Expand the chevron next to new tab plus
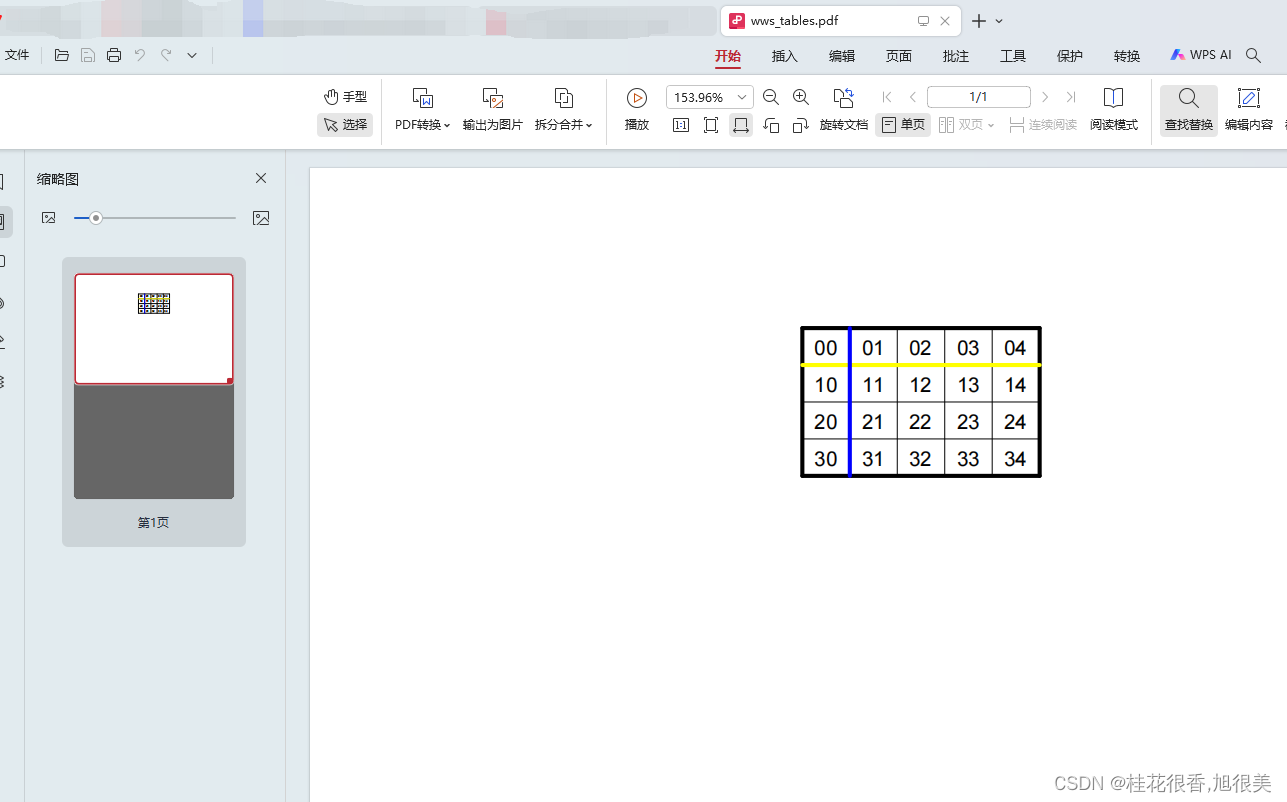This screenshot has width=1287, height=802. point(999,21)
